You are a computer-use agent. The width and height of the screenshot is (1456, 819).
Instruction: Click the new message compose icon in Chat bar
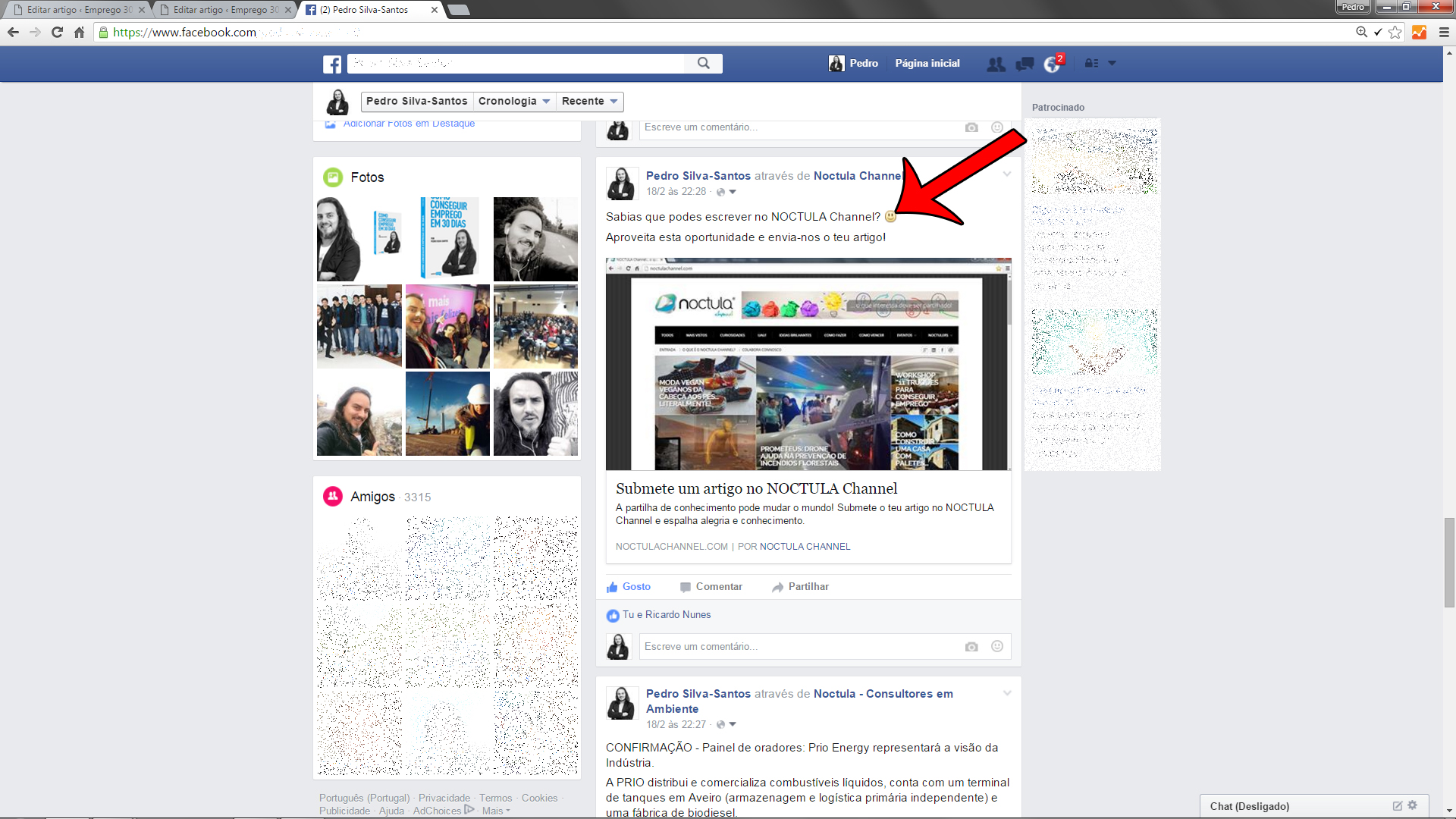tap(1397, 806)
